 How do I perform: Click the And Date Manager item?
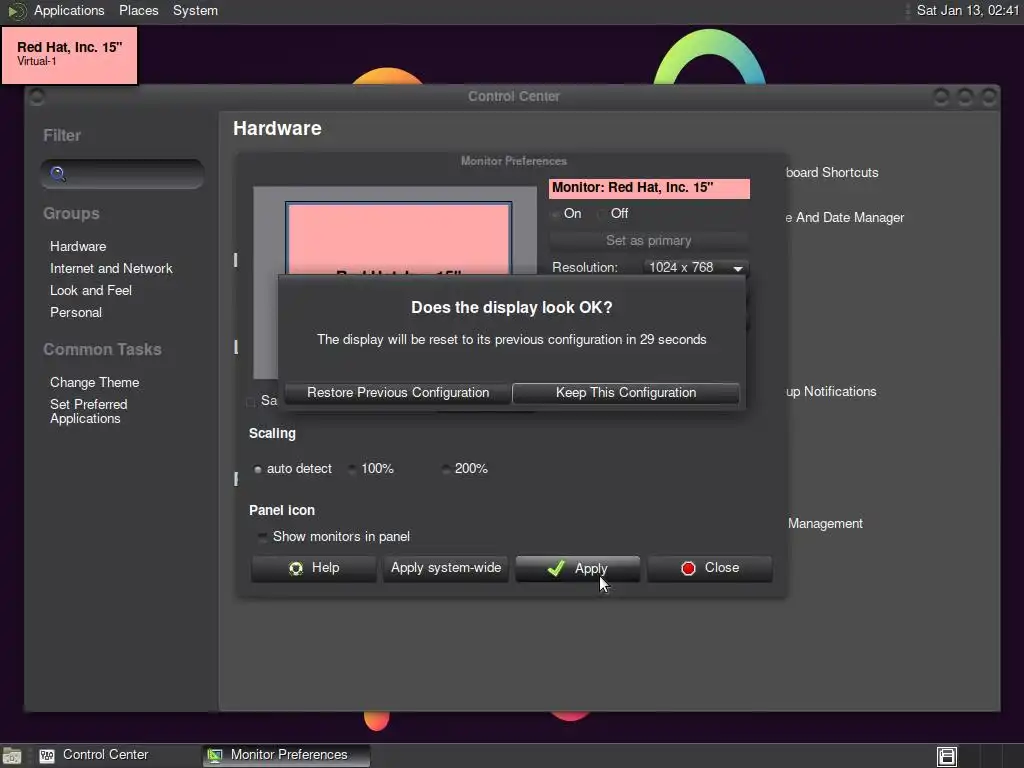(845, 217)
